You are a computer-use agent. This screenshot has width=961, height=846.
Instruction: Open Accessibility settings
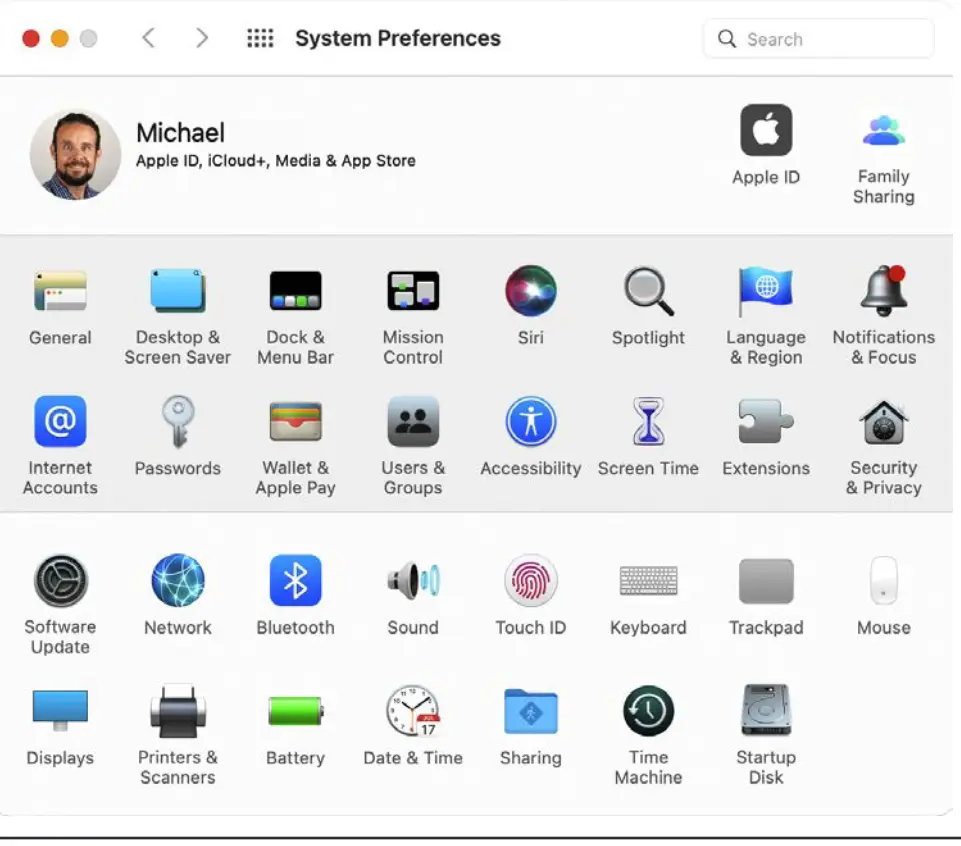tap(530, 423)
